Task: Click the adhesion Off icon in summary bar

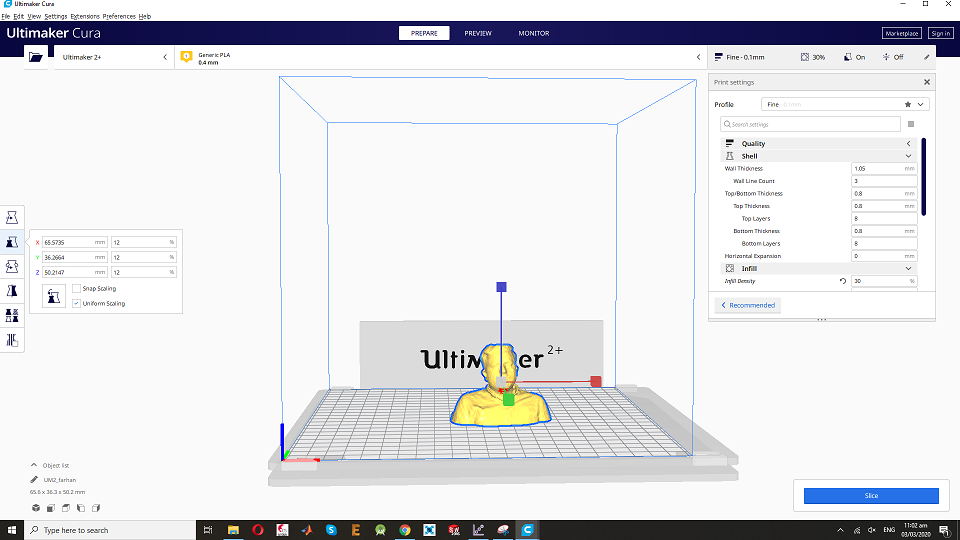Action: 886,57
